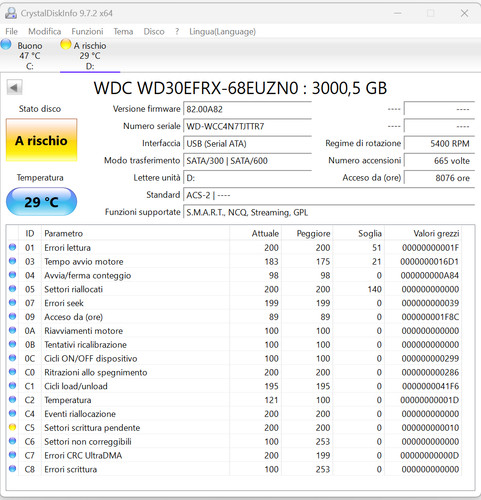Open the Disco menu

point(154,31)
